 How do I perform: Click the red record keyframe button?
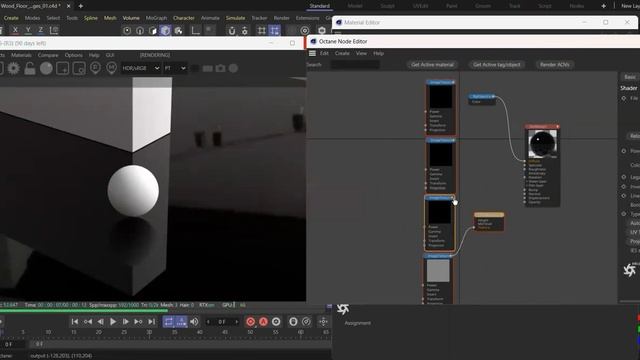coord(251,322)
